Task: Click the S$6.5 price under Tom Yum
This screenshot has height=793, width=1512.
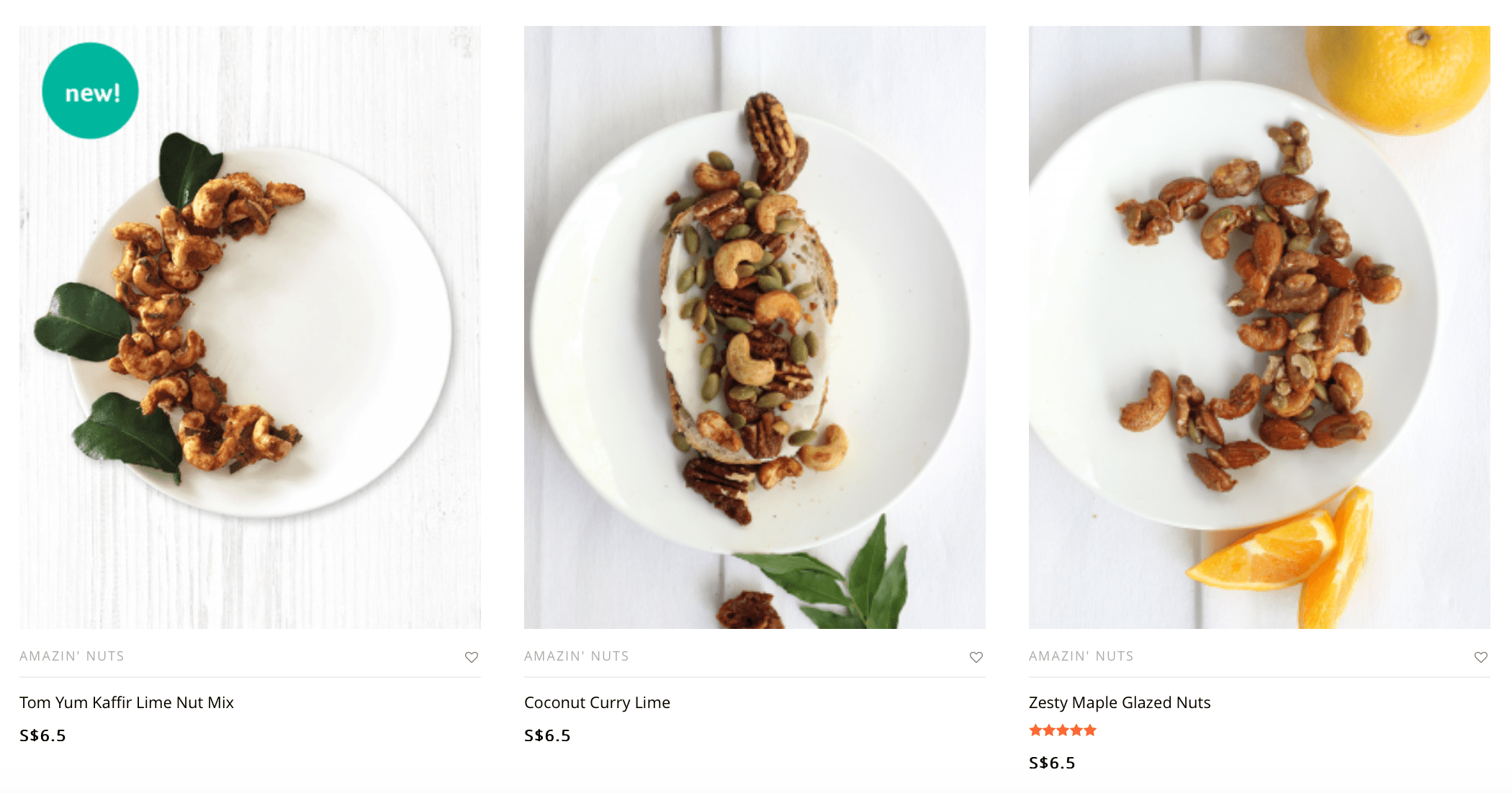Action: click(42, 735)
